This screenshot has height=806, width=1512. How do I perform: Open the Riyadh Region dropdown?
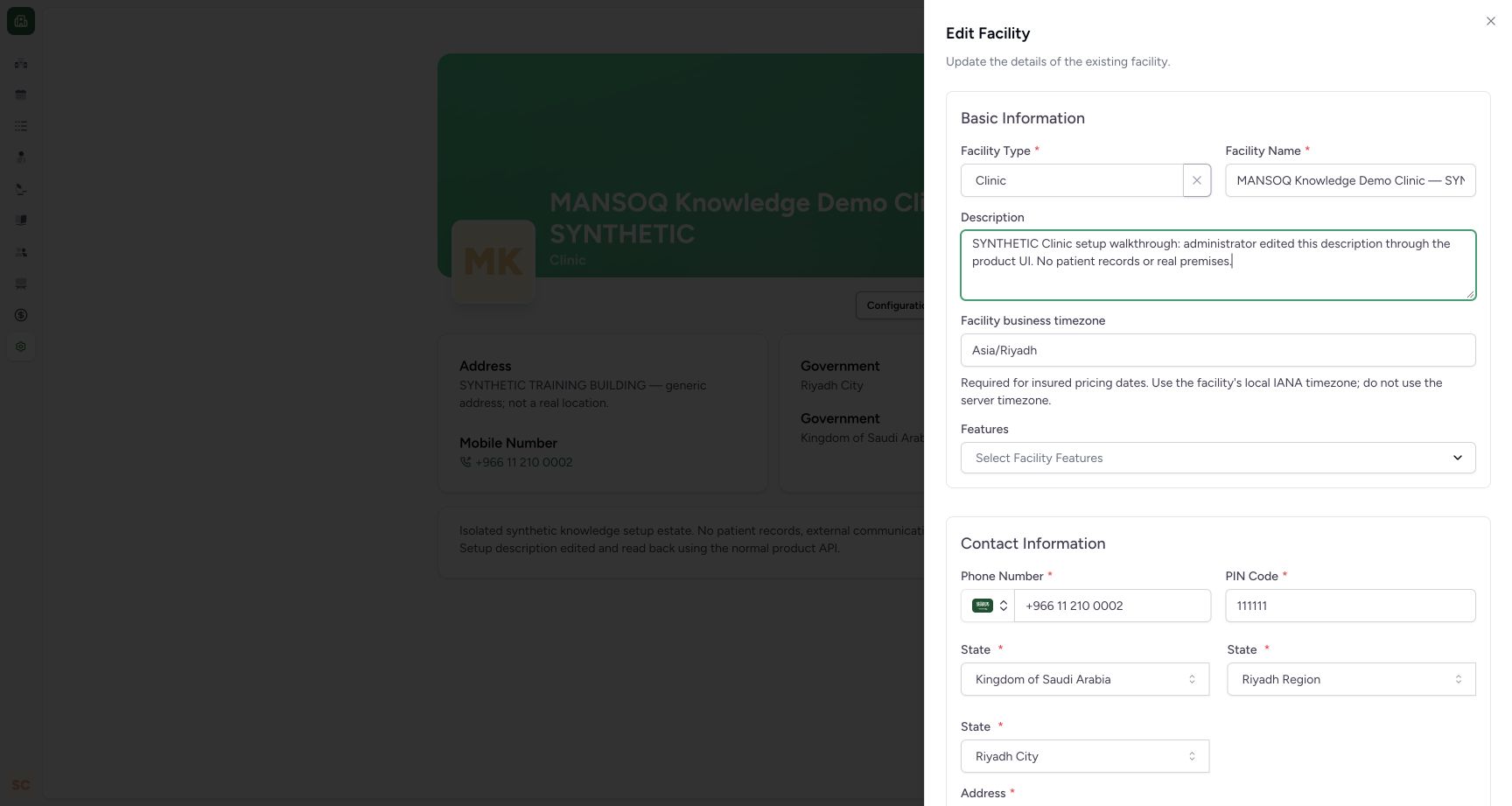(x=1351, y=679)
